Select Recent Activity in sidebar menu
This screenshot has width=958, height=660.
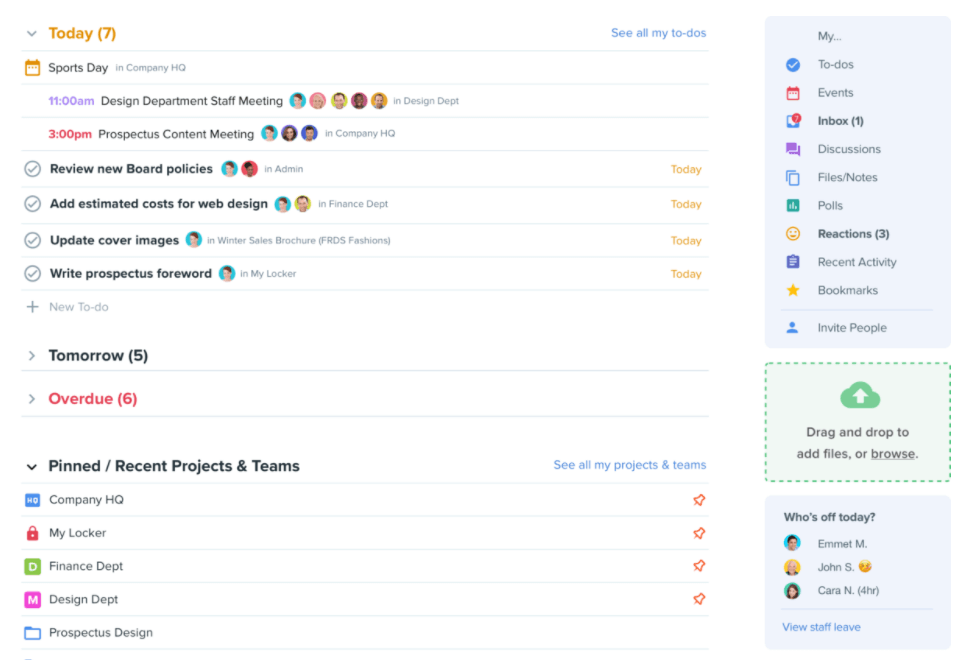click(x=856, y=262)
